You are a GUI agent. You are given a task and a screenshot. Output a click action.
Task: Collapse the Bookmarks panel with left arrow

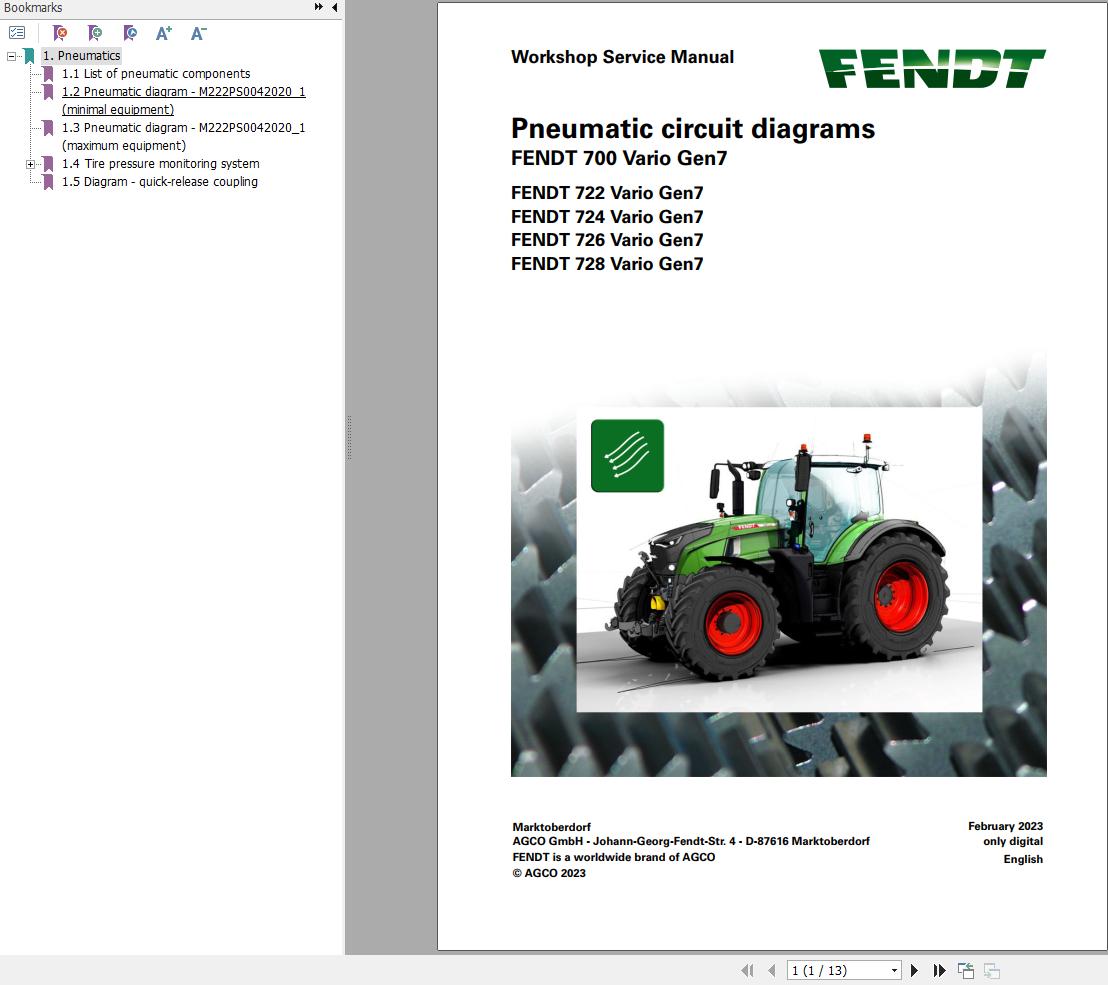[x=334, y=7]
